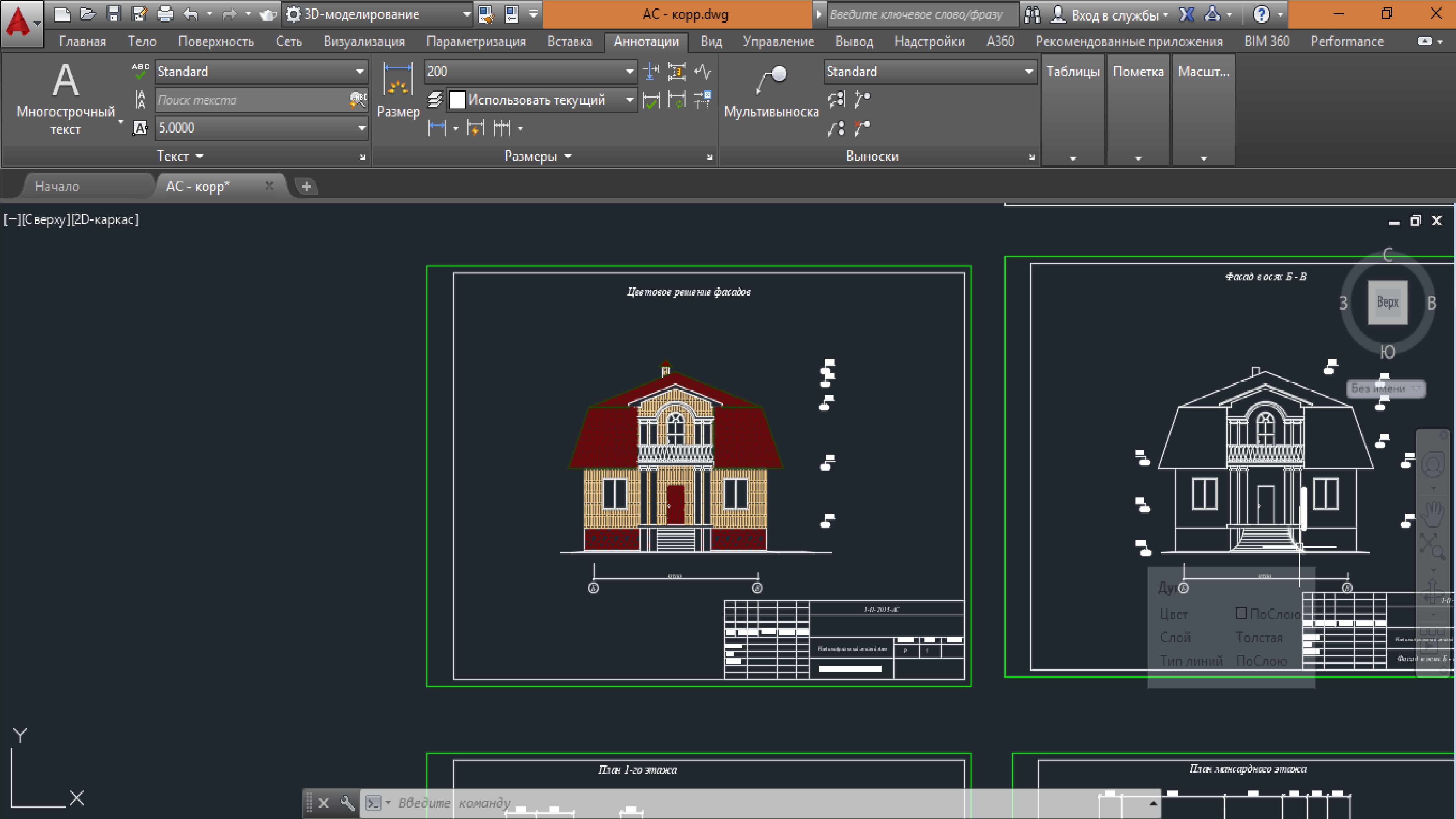Open the dimension style 200 dropdown
The height and width of the screenshot is (819, 1456).
pos(629,72)
